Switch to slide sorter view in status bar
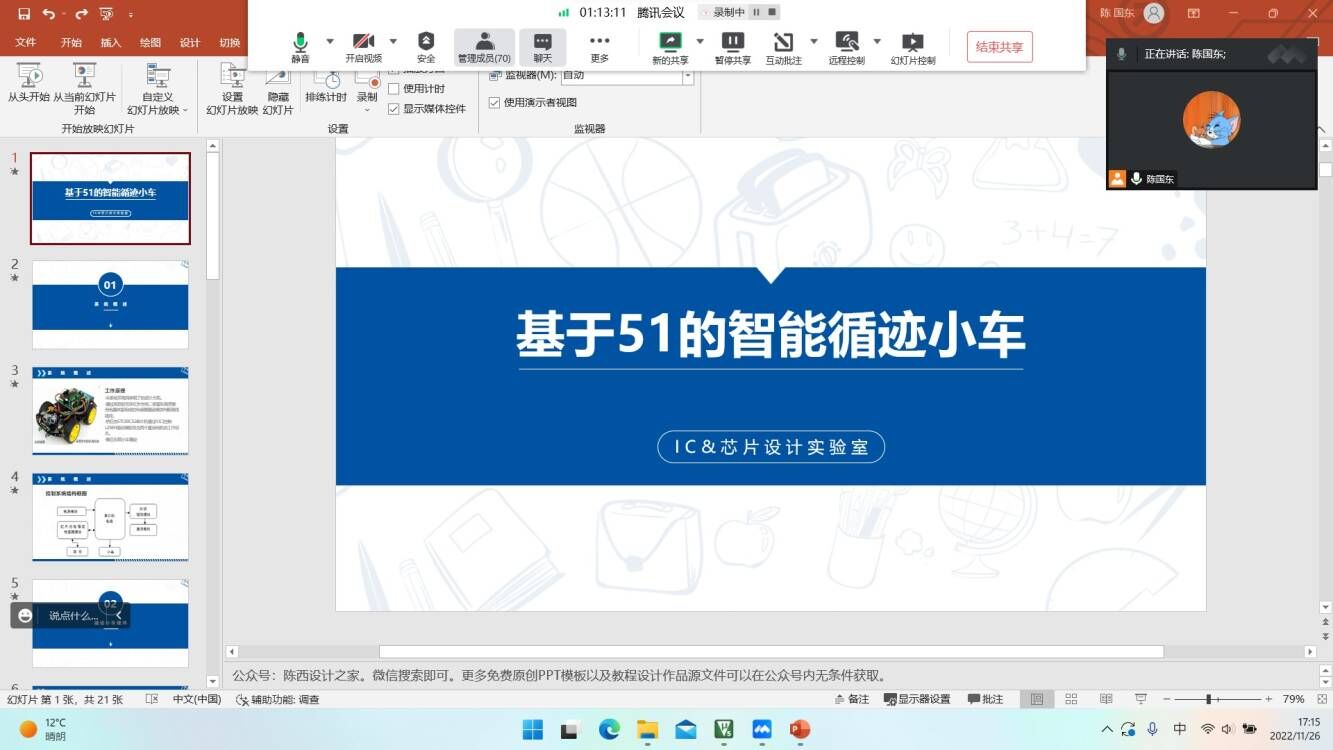Viewport: 1333px width, 750px height. click(1071, 699)
